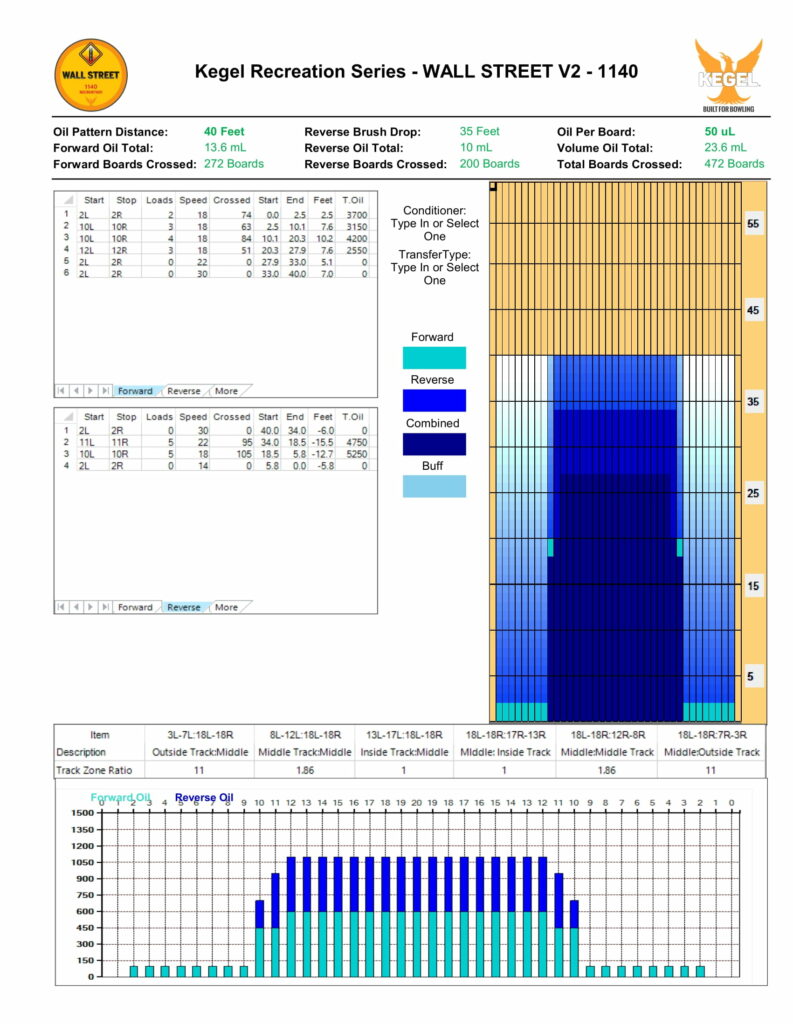
Task: Open the TransferType 'Type In or Select One' field
Action: click(x=434, y=274)
